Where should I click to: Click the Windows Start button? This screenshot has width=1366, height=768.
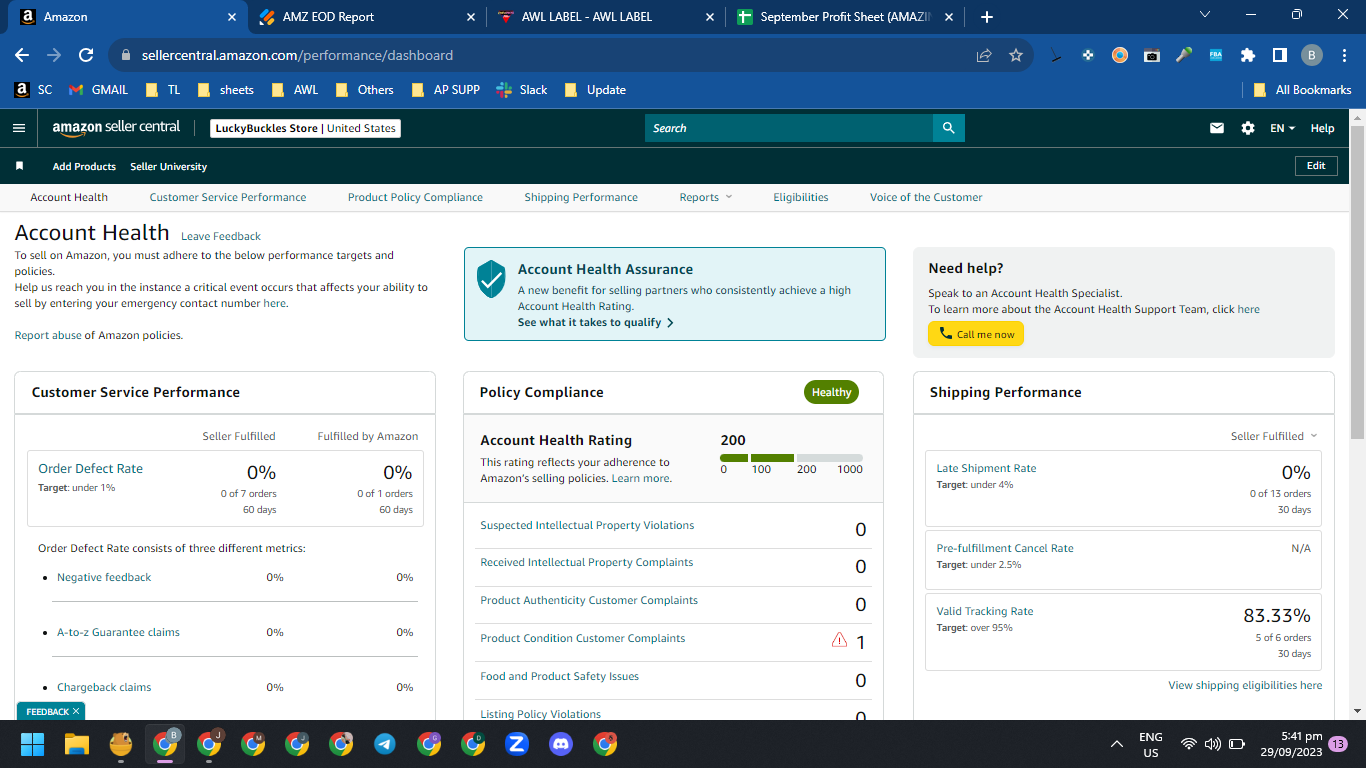[x=33, y=743]
